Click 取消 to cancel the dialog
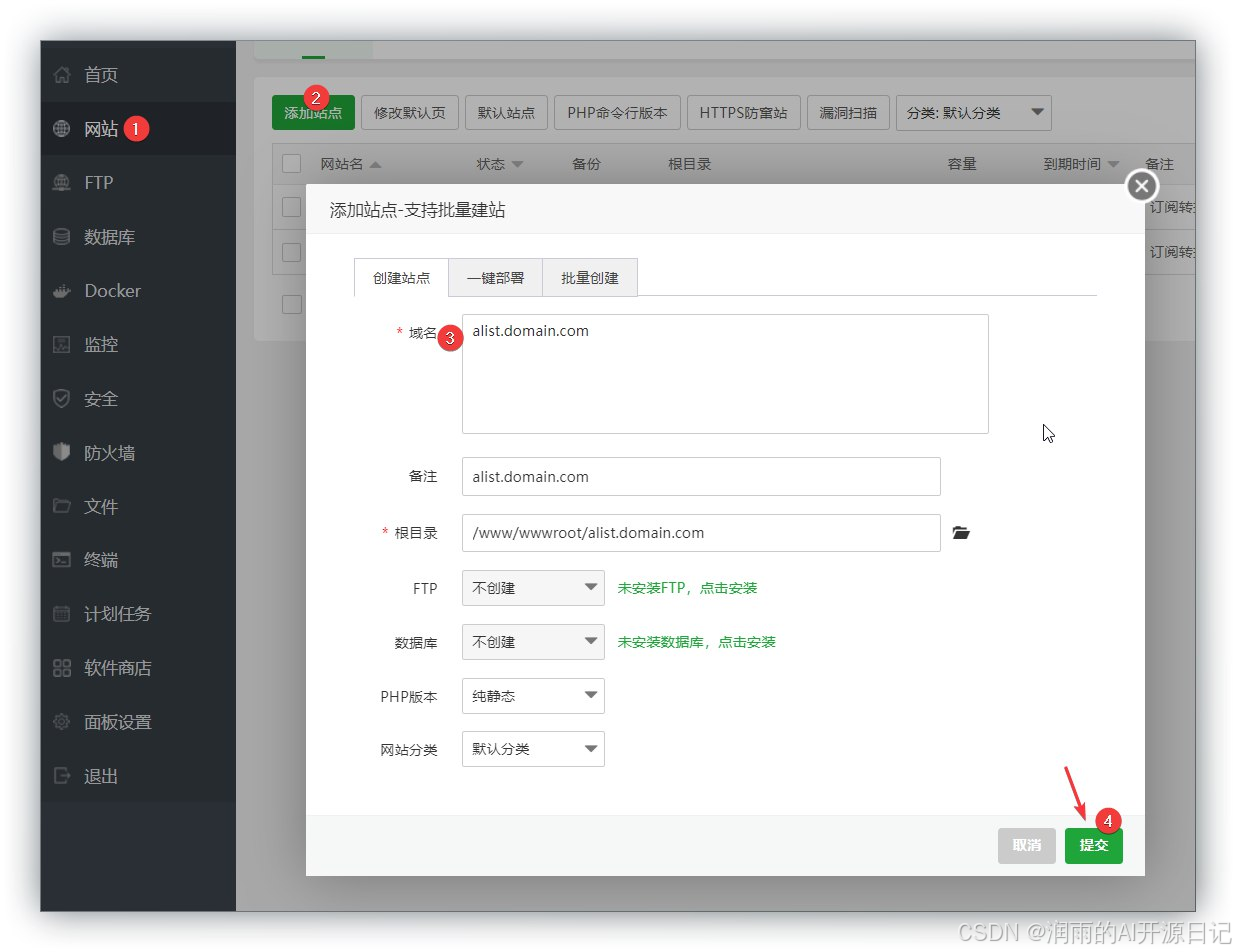1236x952 pixels. coord(1027,846)
